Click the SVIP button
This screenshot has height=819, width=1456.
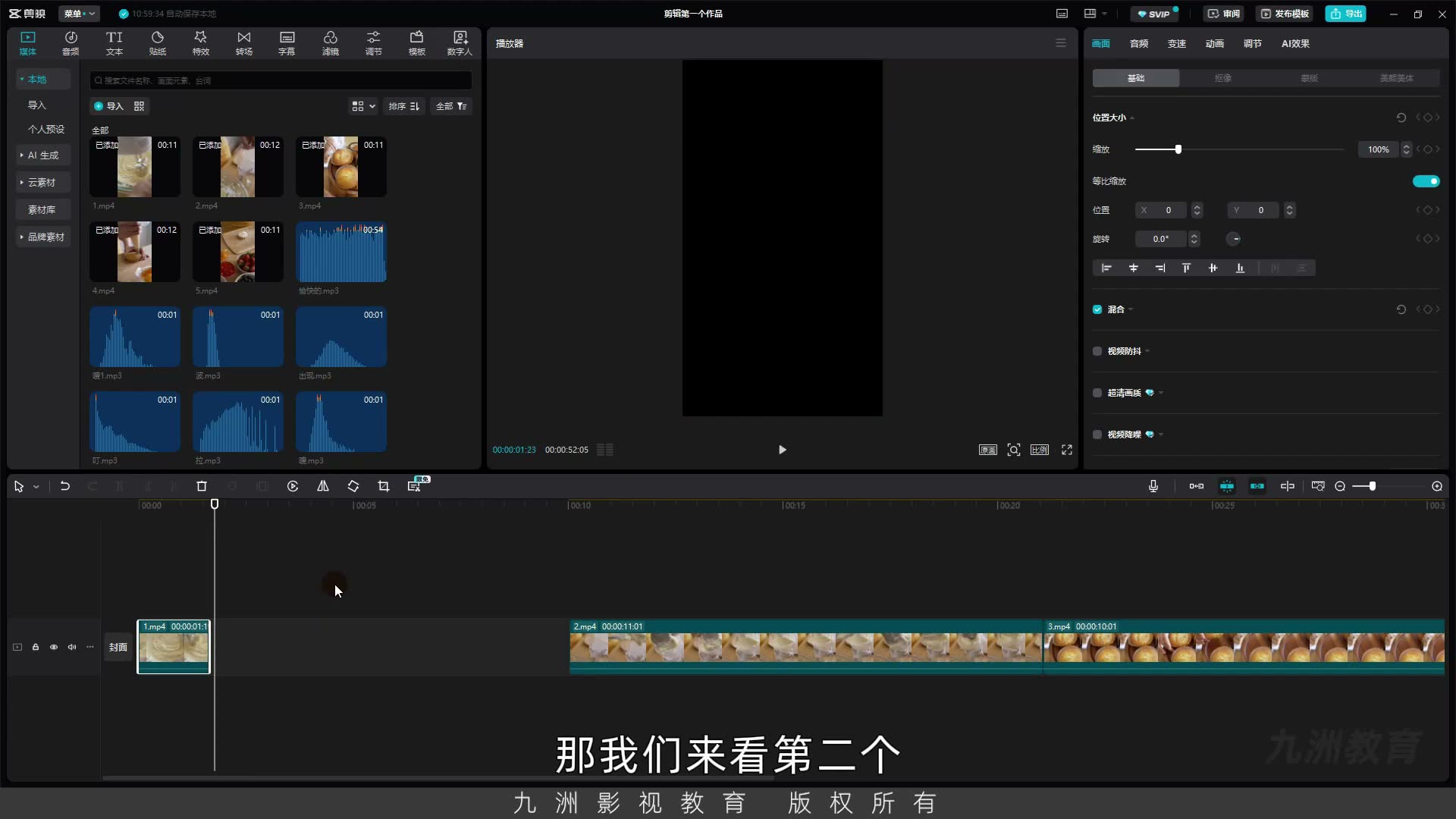[1154, 14]
